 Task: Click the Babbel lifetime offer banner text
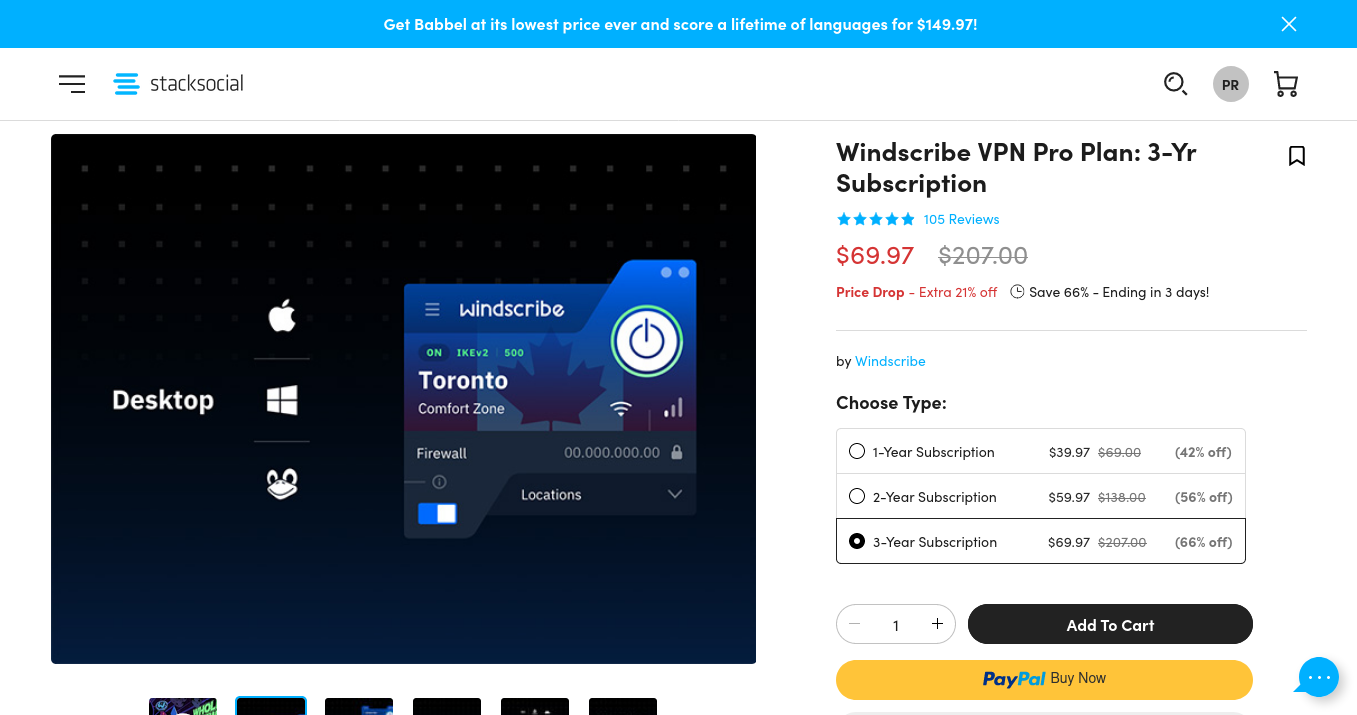[680, 24]
